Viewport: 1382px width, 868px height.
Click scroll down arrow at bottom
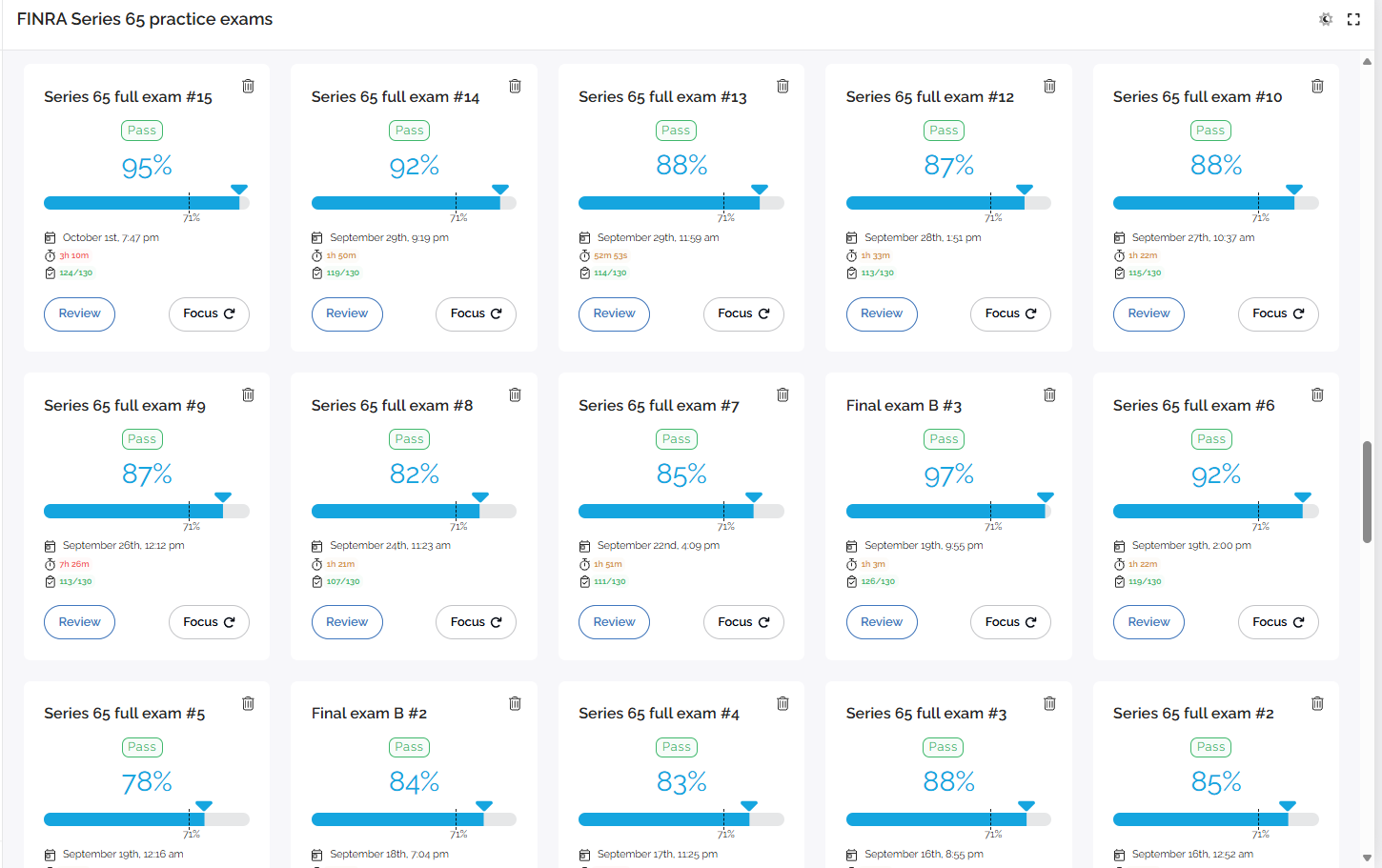(1367, 858)
